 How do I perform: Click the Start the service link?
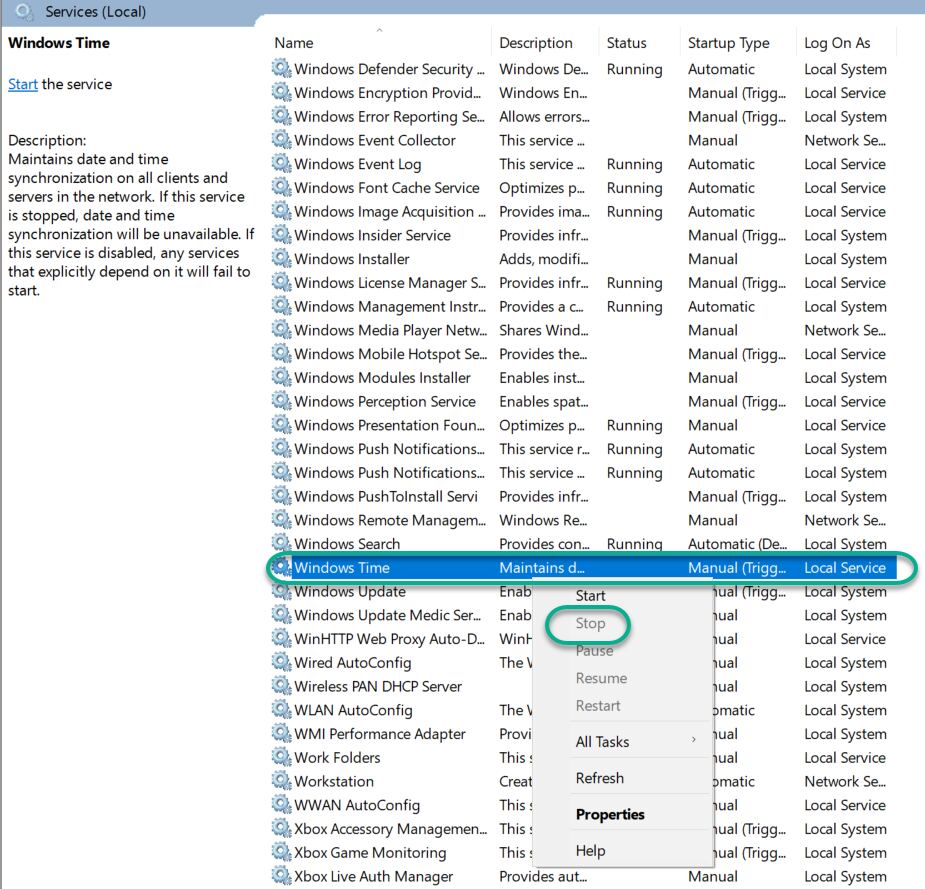pyautogui.click(x=23, y=84)
